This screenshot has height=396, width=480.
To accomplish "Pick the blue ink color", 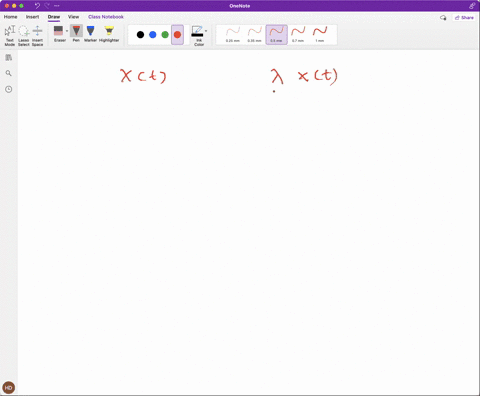I will point(153,34).
